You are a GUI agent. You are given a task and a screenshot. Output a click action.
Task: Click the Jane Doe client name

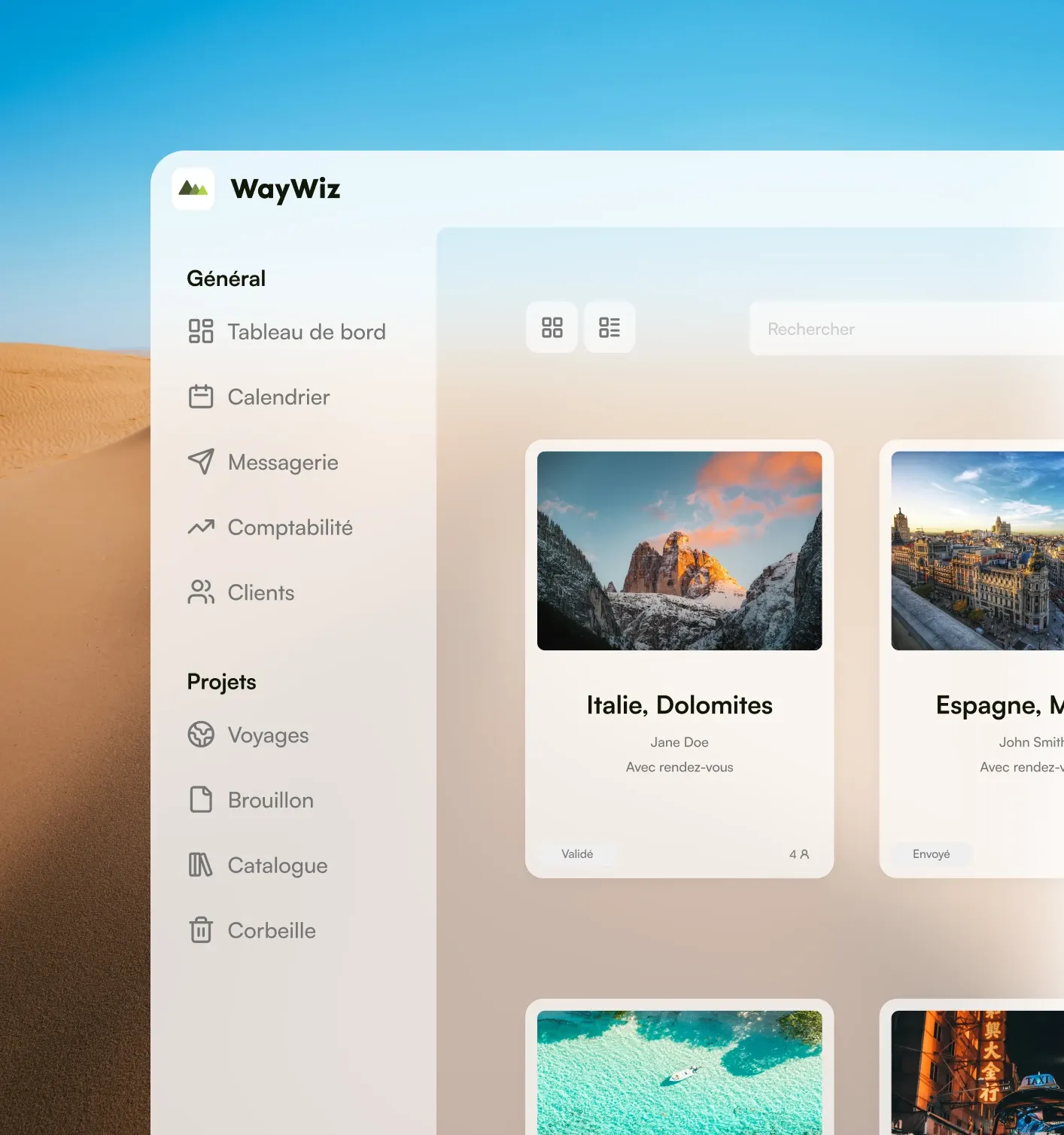tap(679, 742)
